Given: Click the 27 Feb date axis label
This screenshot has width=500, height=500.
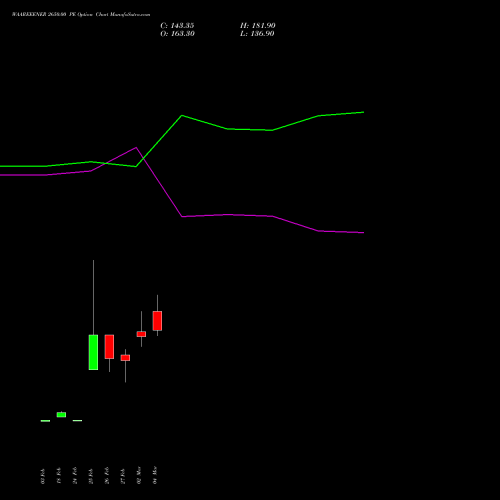Looking at the screenshot, I should [x=123, y=476].
